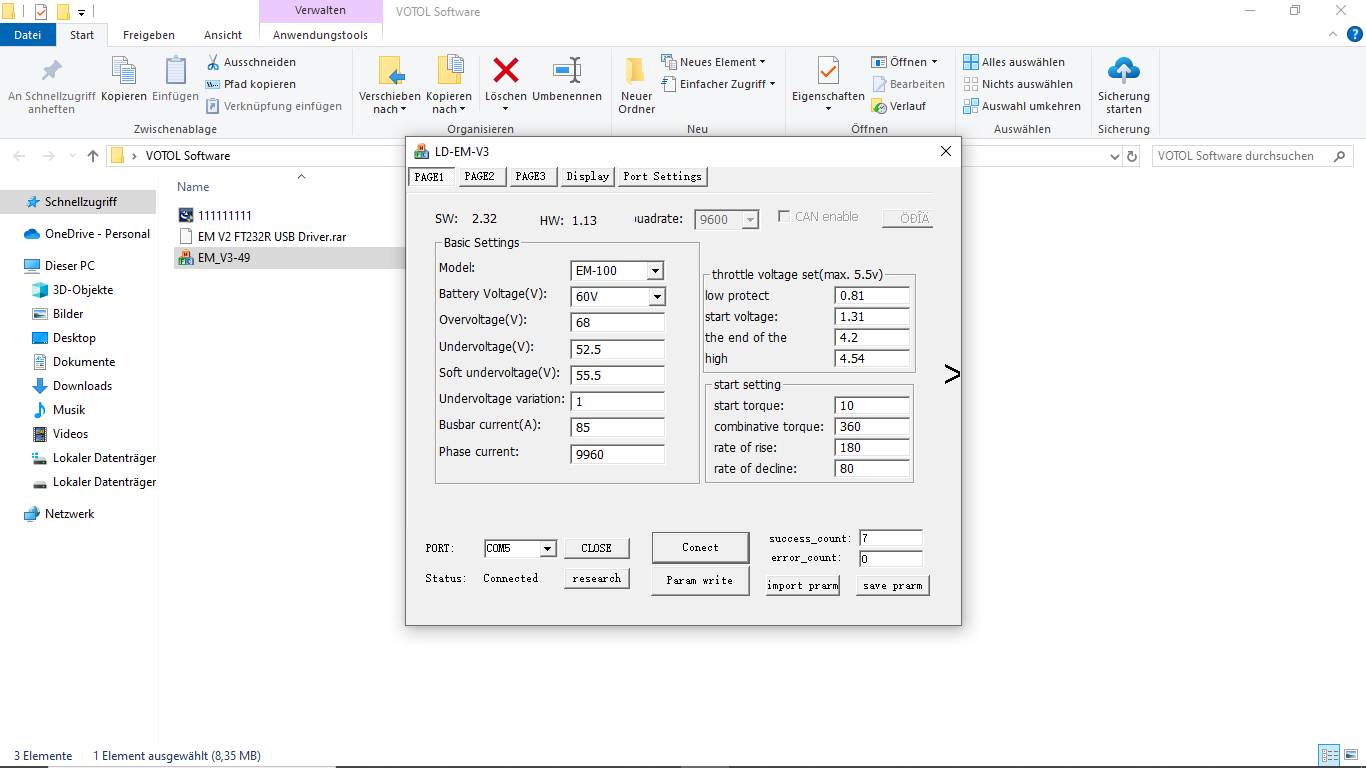
Task: Click the Neuer Ordner folder icon
Action: 636,71
